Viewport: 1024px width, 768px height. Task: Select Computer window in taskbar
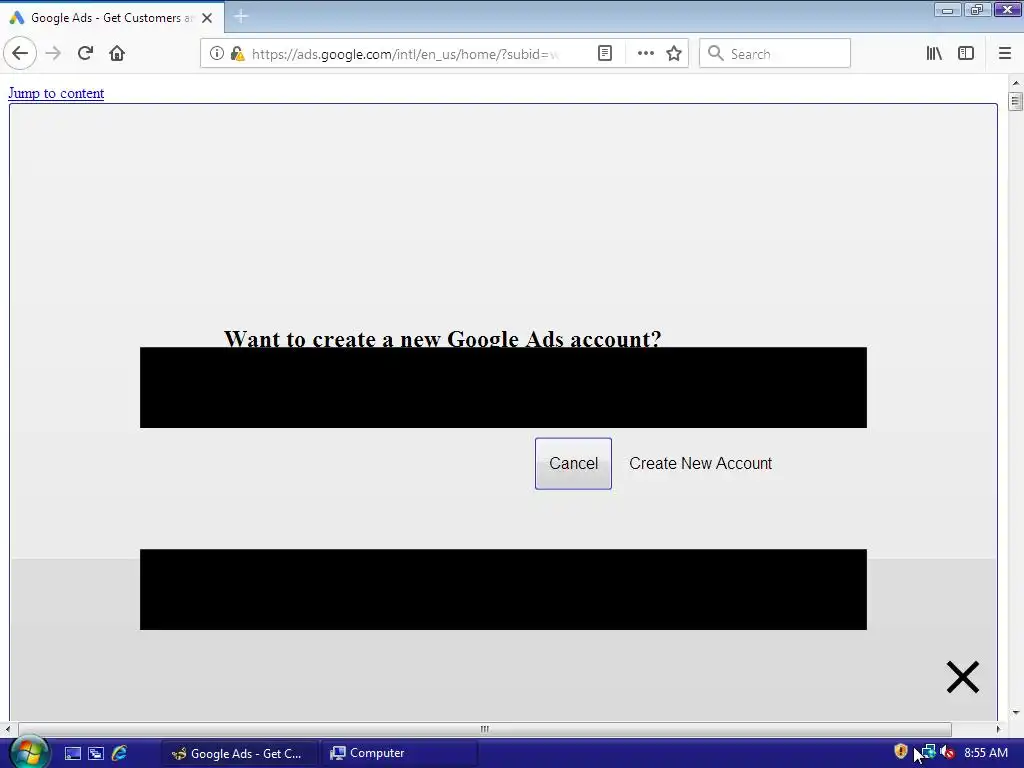[400, 753]
